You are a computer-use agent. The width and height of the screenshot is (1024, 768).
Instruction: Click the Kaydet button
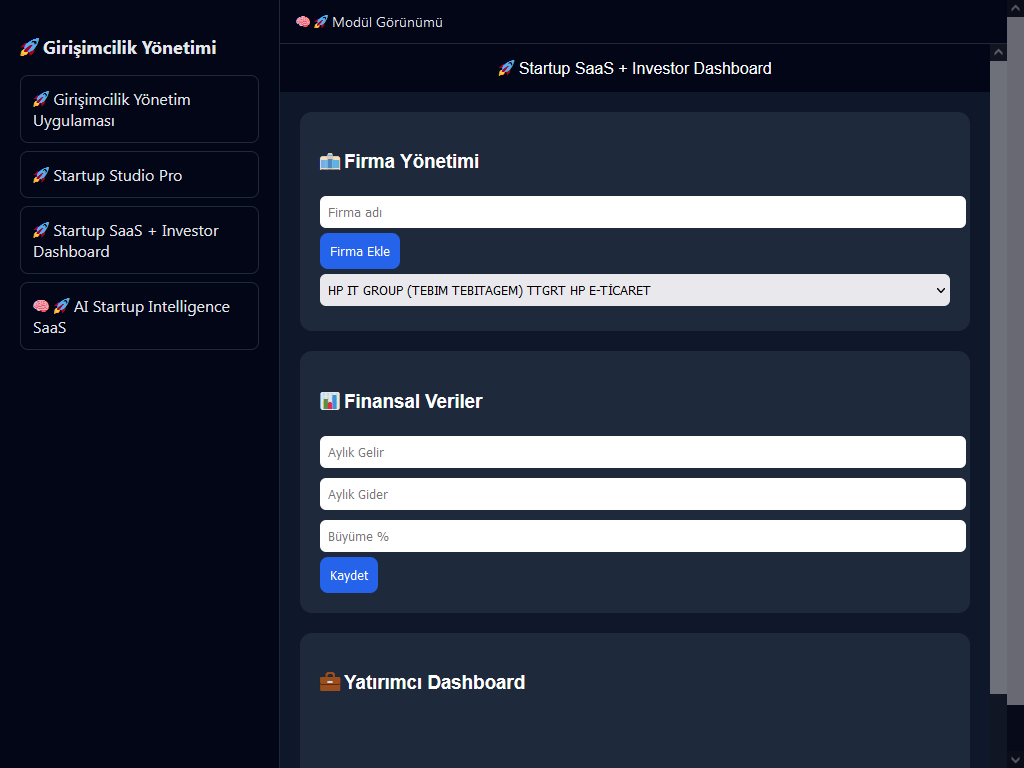[349, 575]
